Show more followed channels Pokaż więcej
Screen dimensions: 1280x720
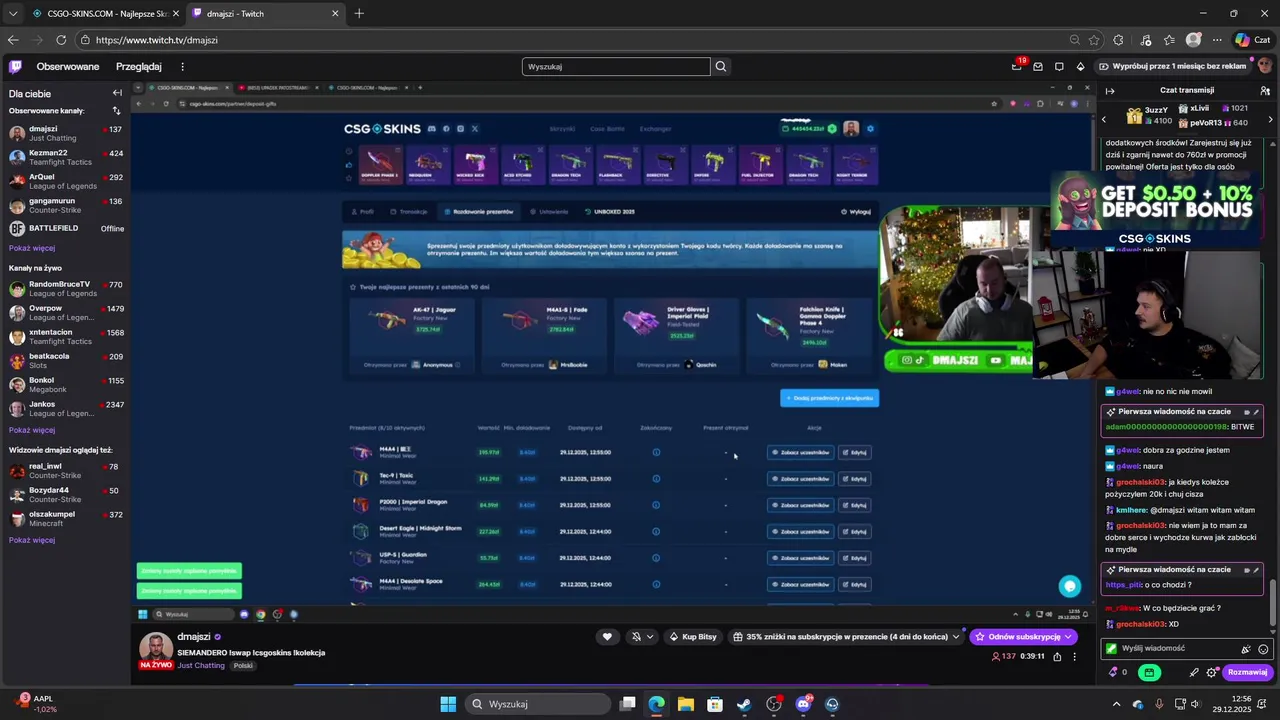tap(32, 248)
